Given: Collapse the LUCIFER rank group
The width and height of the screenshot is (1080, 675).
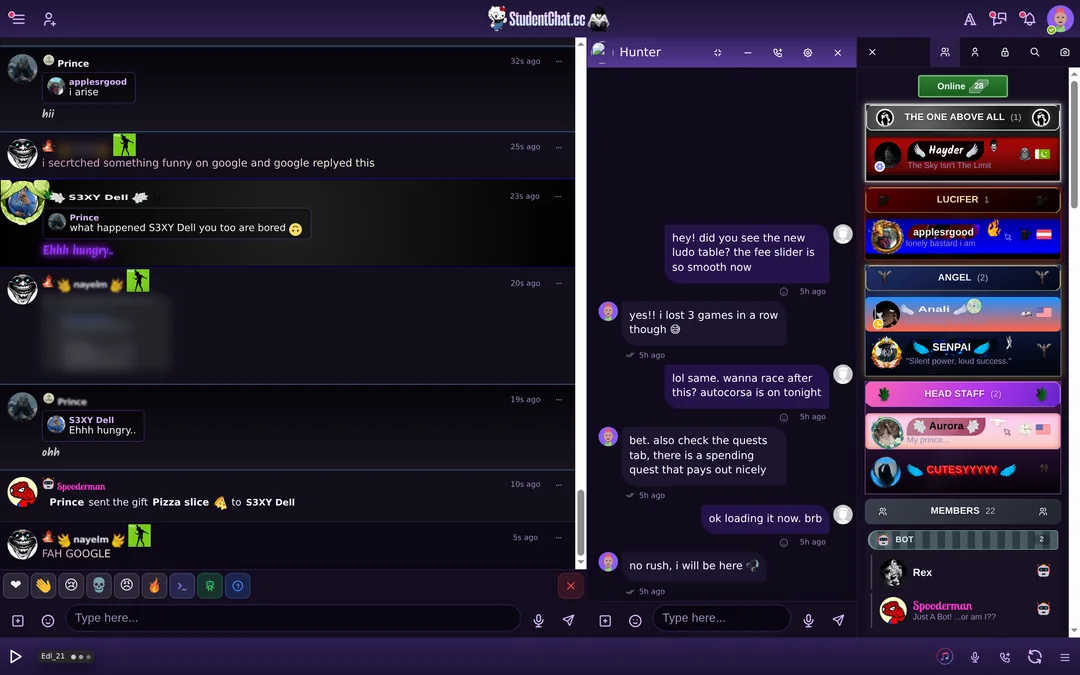Looking at the screenshot, I should pos(963,200).
